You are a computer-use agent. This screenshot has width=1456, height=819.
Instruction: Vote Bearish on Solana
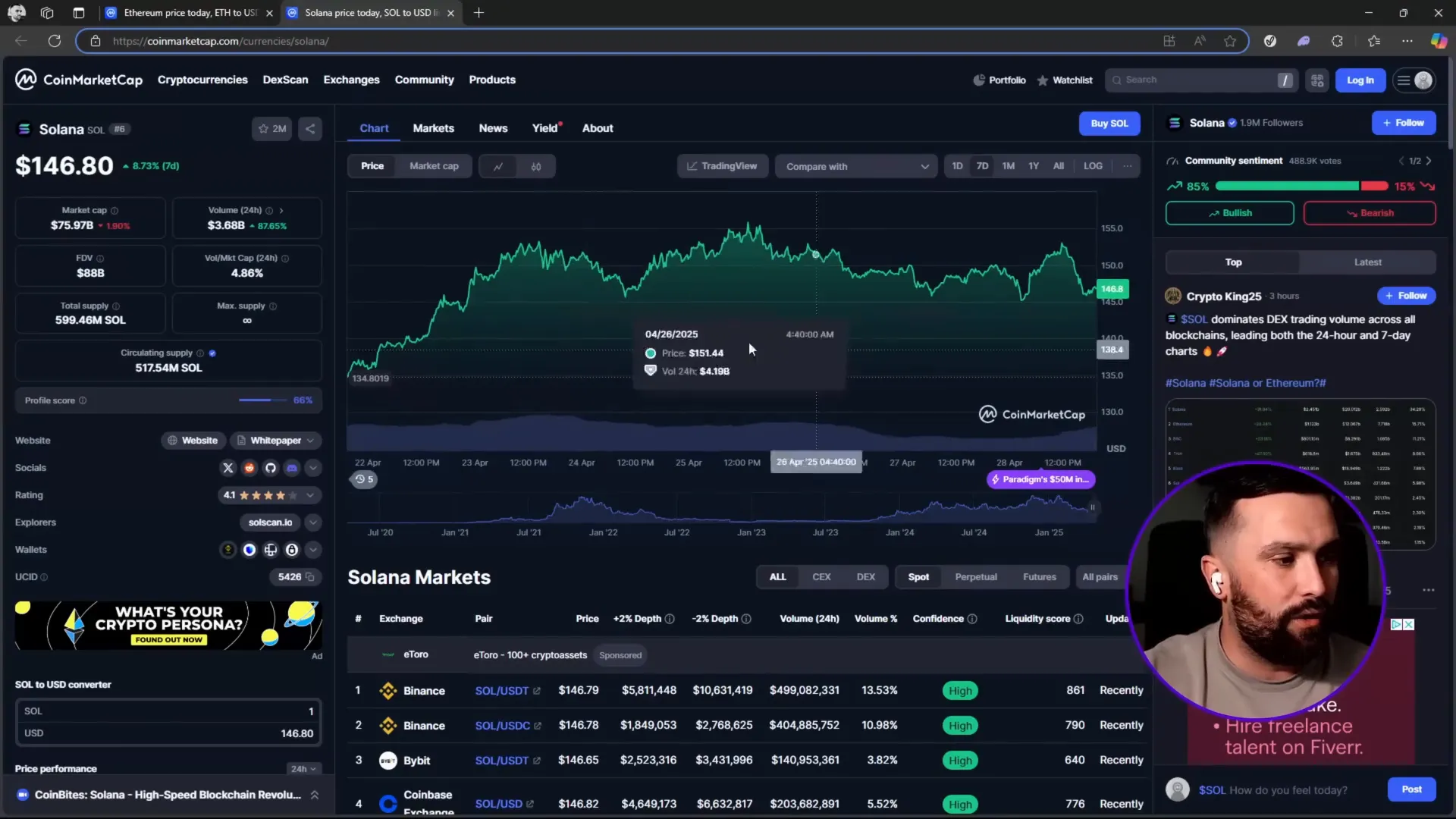pyautogui.click(x=1369, y=213)
